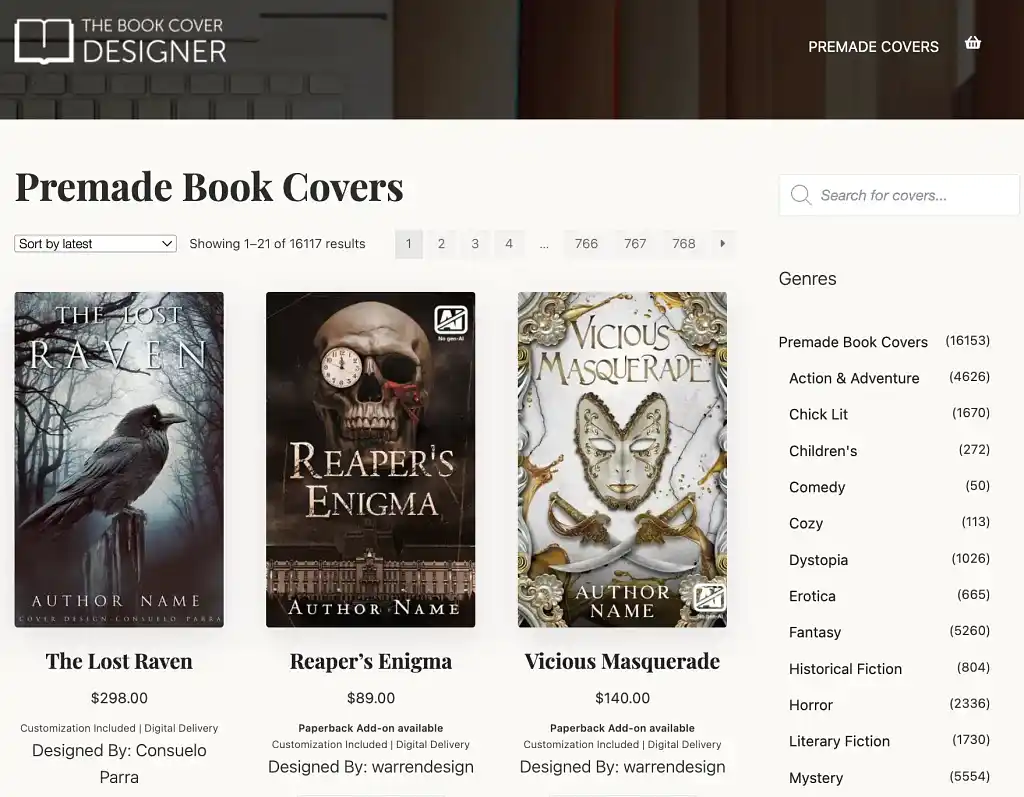Open The Lost Raven cover thumbnail
Screen dimensions: 1024x797
pos(119,459)
